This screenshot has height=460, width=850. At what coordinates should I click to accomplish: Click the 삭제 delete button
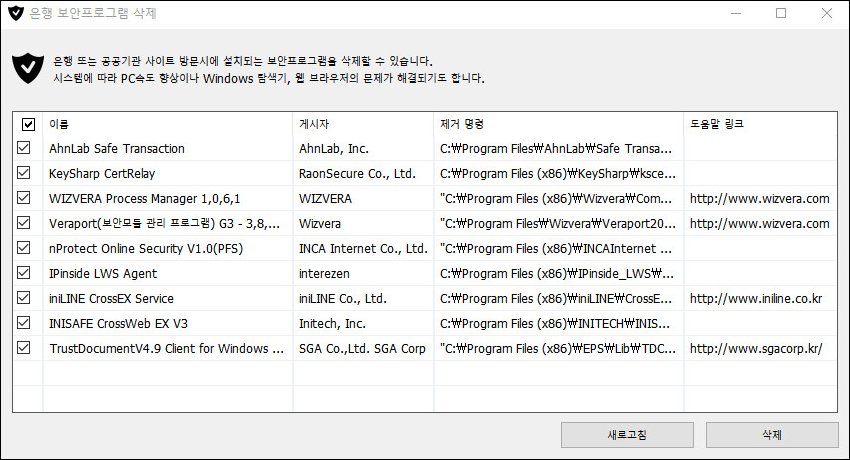pyautogui.click(x=772, y=435)
